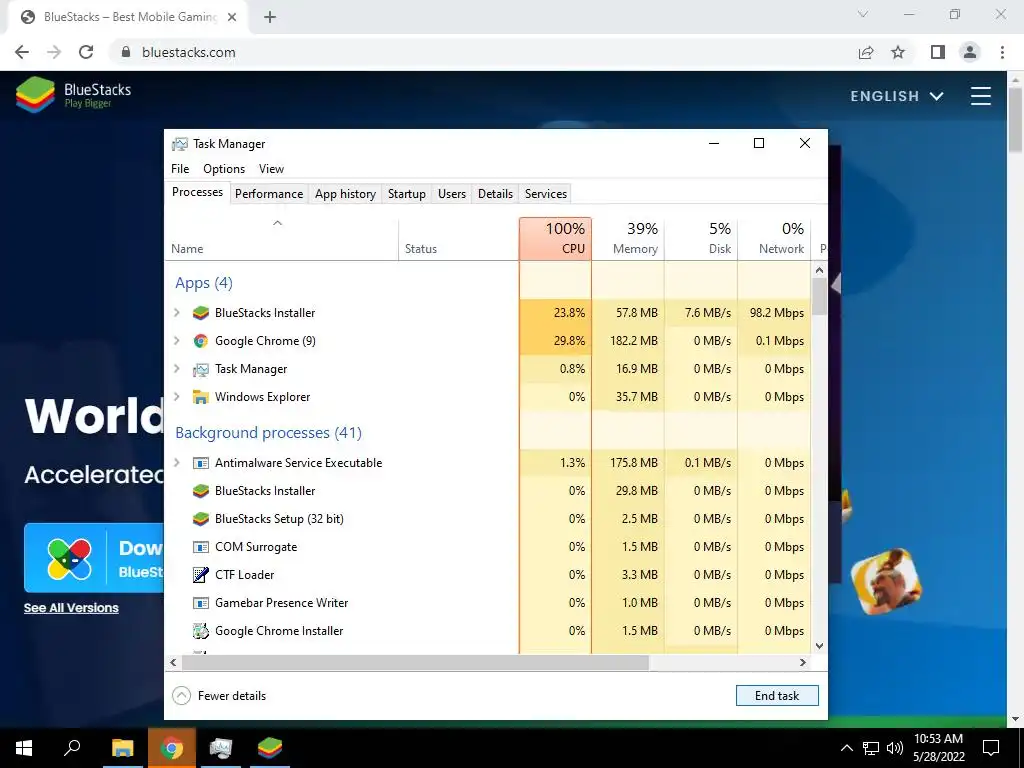Click the Google Chrome icon in Task Manager list
Screen dimensions: 1024x768
pyautogui.click(x=200, y=341)
